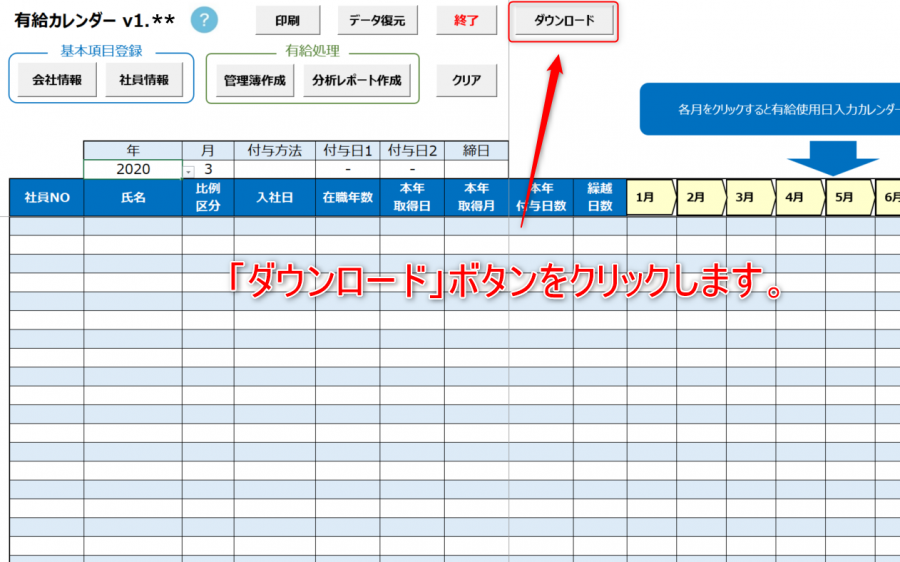Screen dimensions: 900x562
Task: Click the red 終了 exit button
Action: (466, 21)
